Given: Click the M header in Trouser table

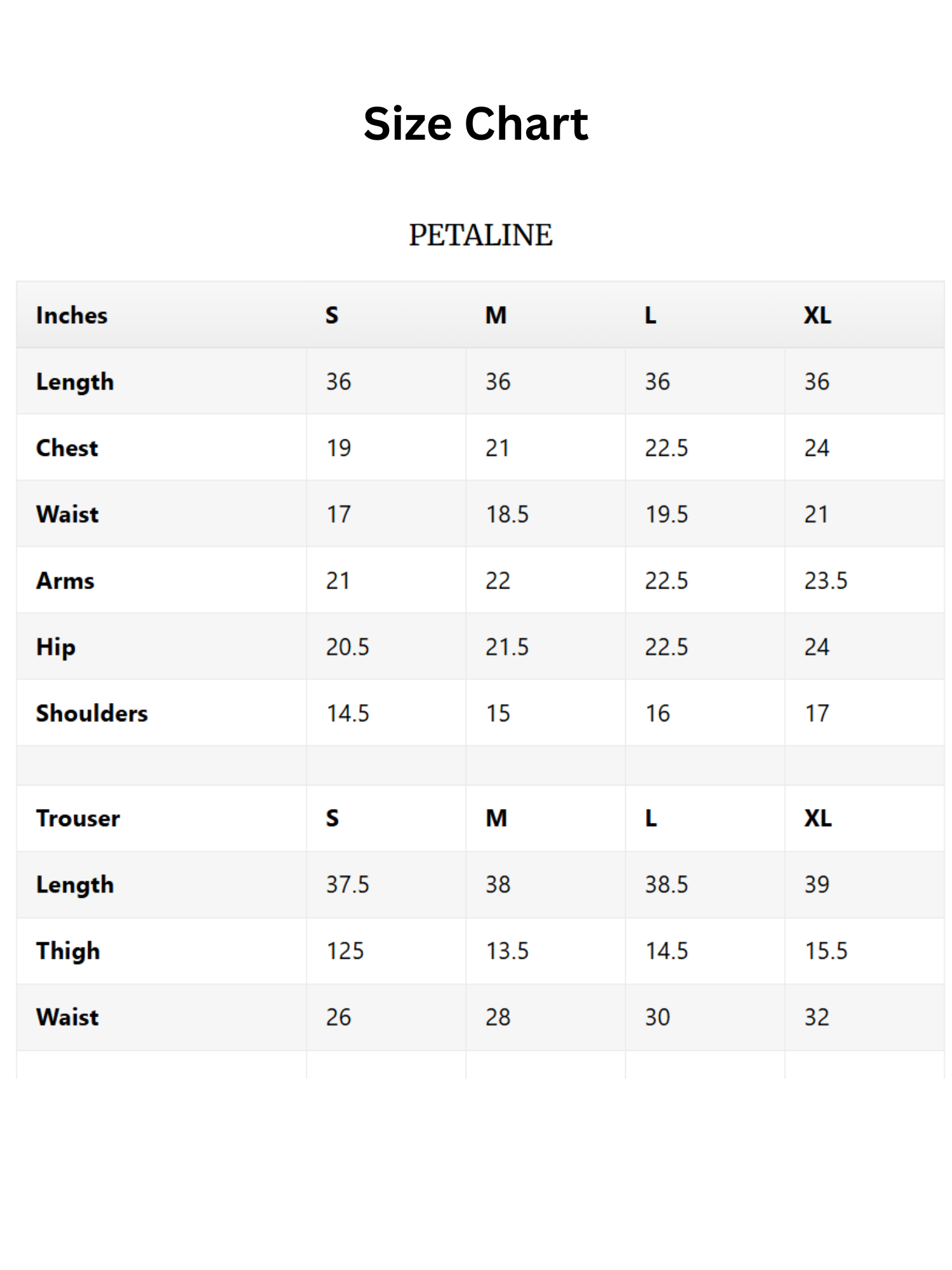Looking at the screenshot, I should pos(496,818).
